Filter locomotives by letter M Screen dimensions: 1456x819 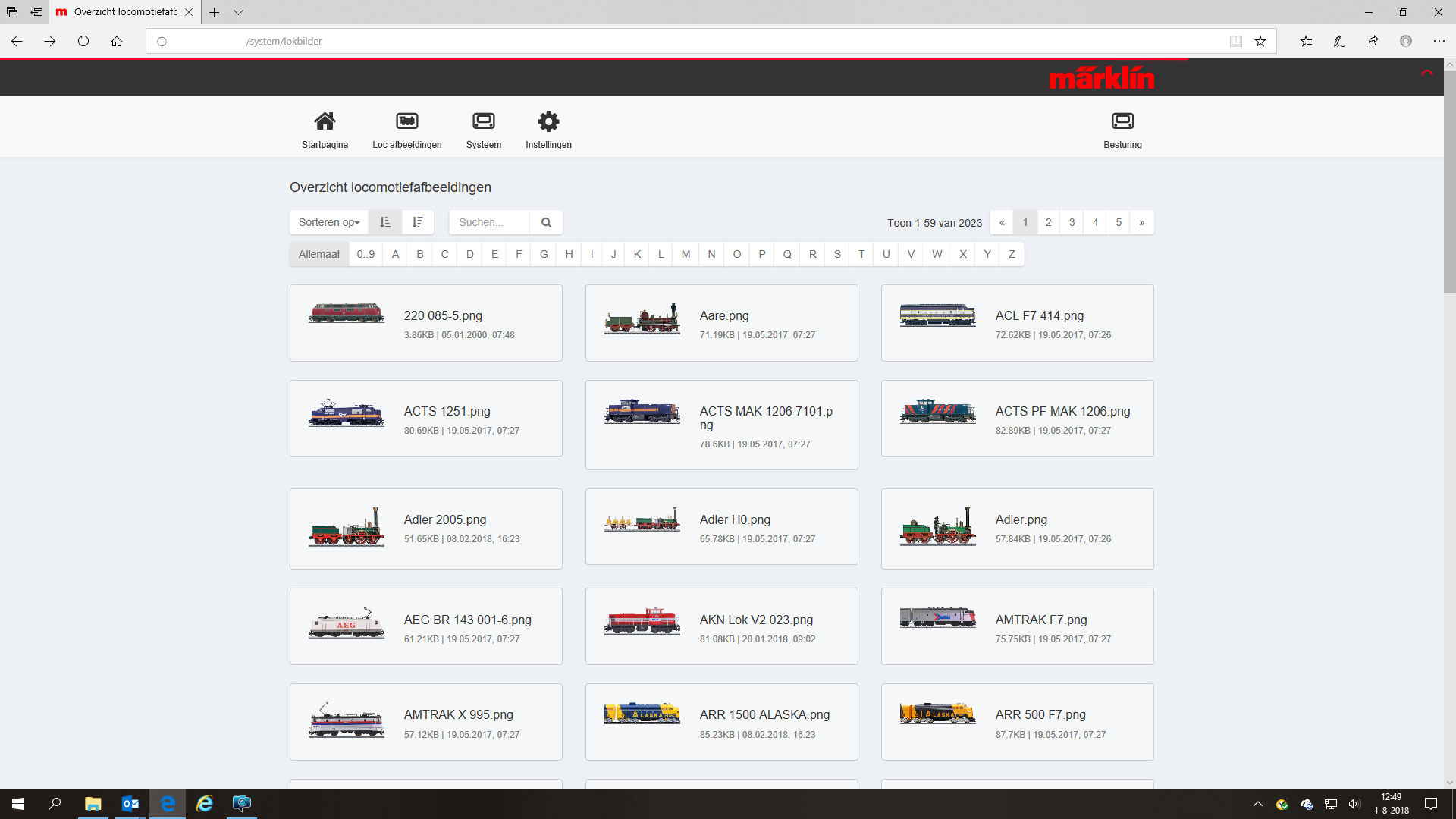tap(686, 254)
